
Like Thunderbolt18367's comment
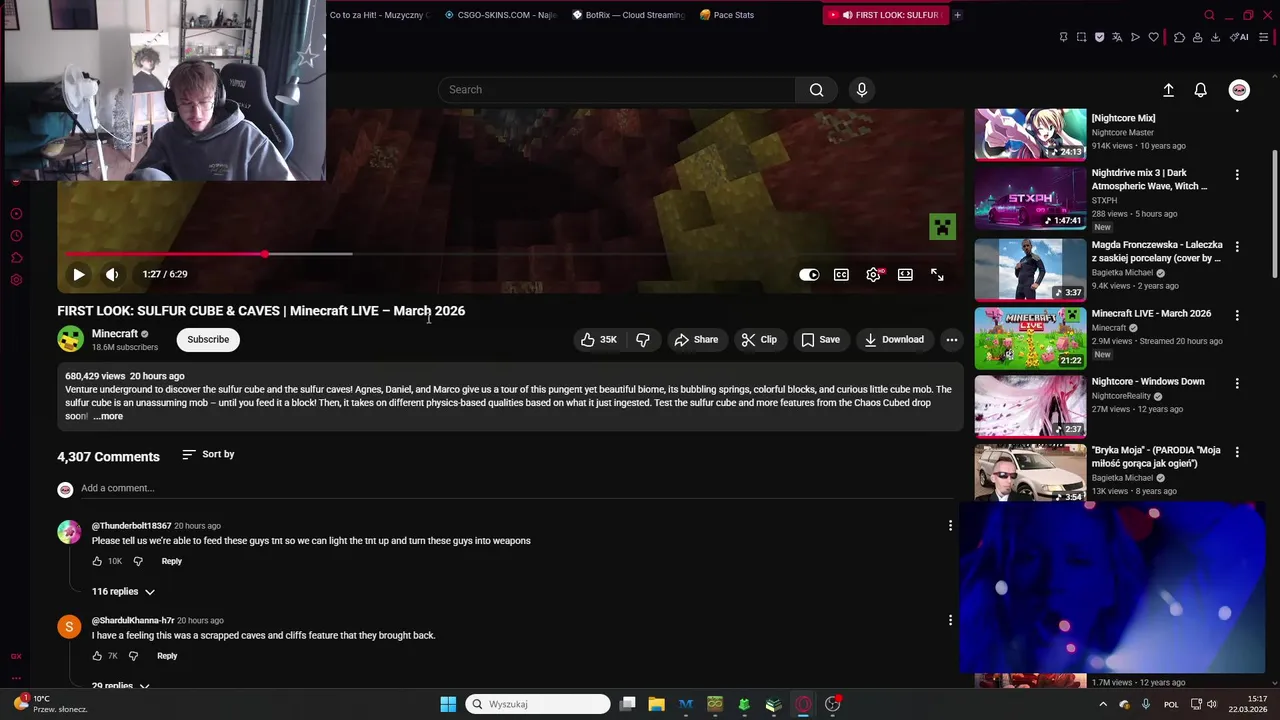97,561
